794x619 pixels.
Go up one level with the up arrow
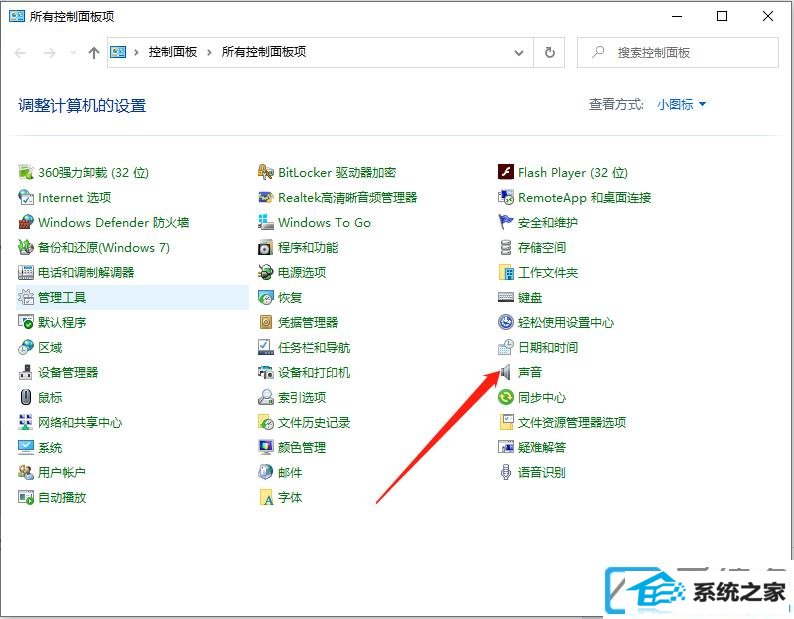point(94,53)
